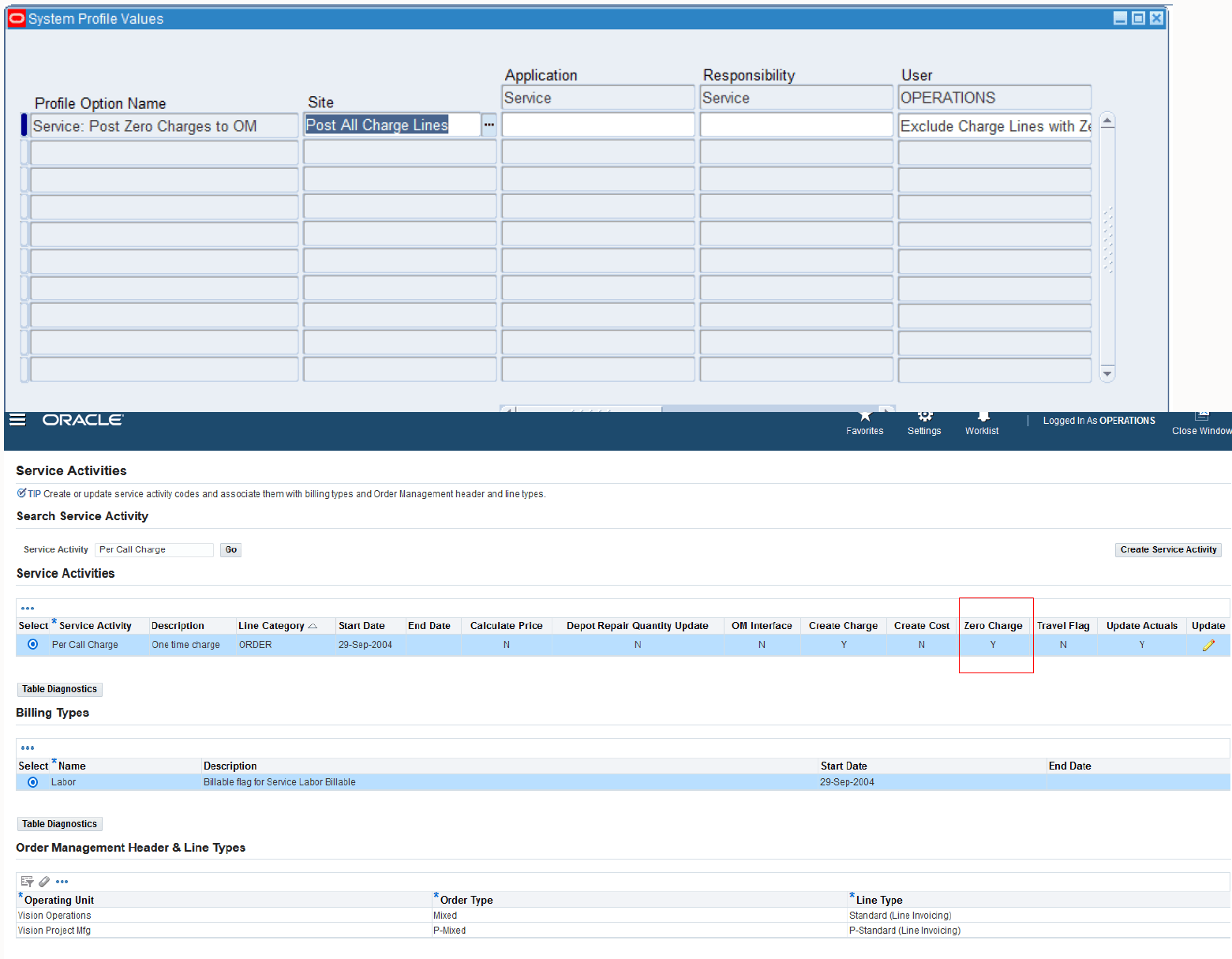1232x959 pixels.
Task: Click the Go button
Action: pos(230,549)
